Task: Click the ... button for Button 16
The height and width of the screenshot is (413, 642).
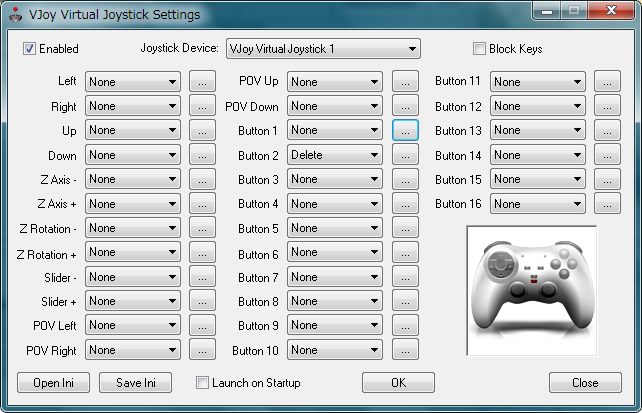Action: [607, 203]
